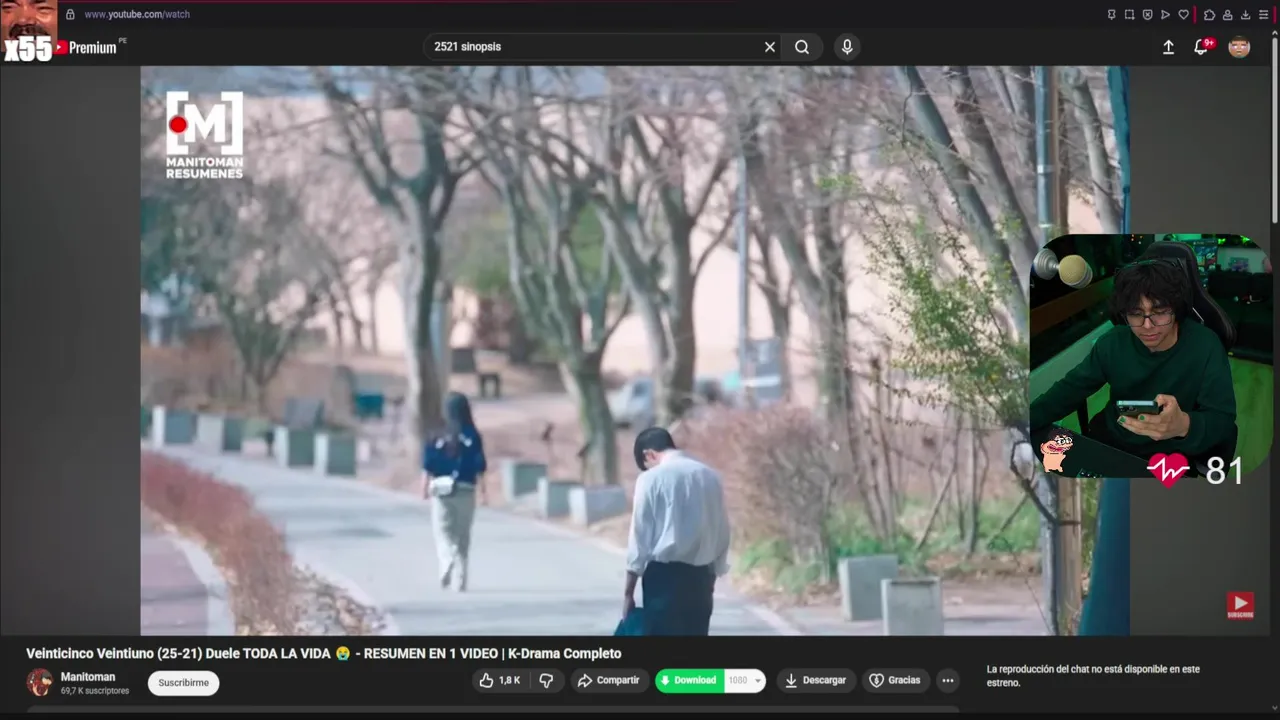1280x720 pixels.
Task: Click the Compartir share button
Action: [608, 680]
